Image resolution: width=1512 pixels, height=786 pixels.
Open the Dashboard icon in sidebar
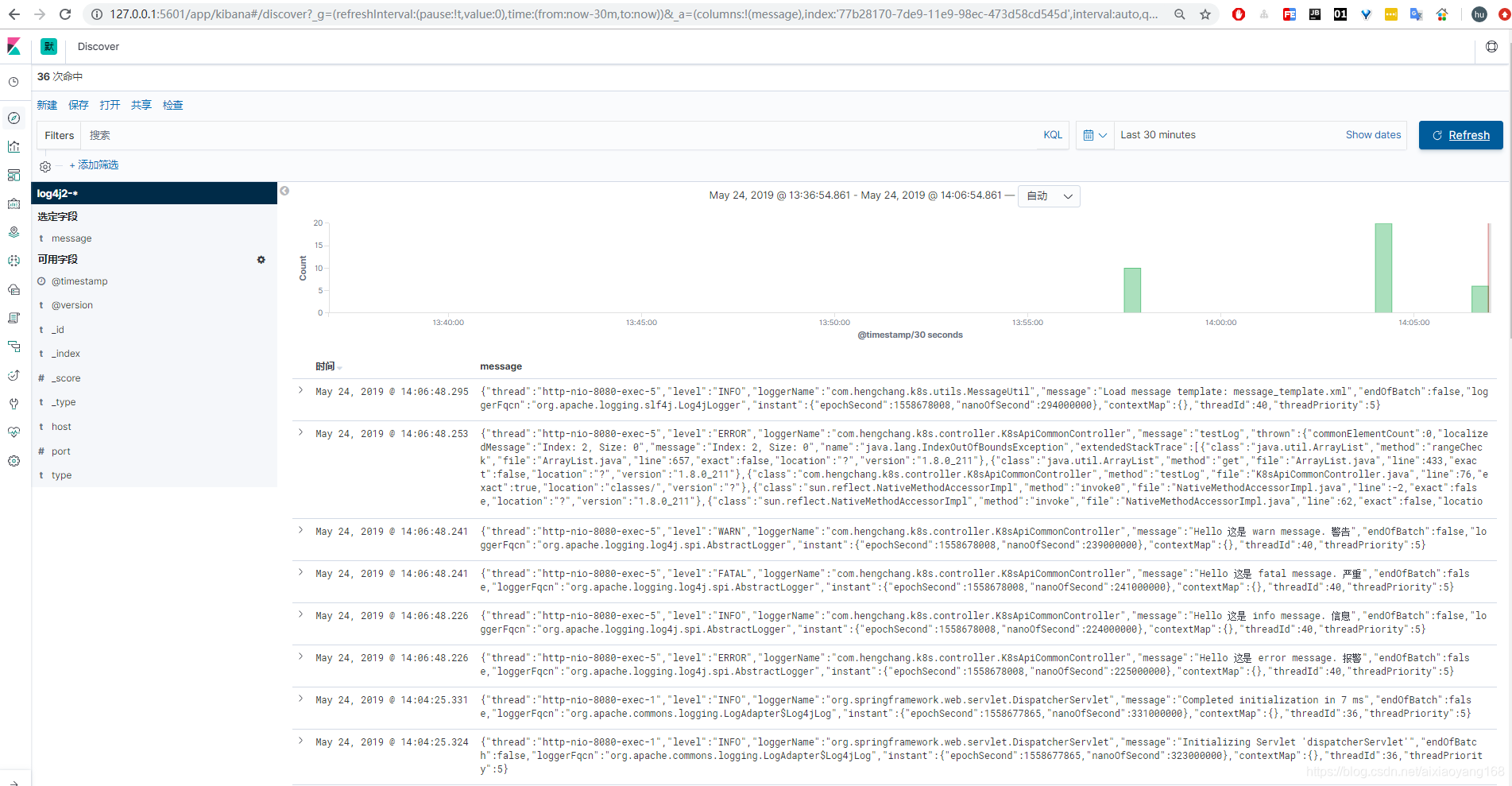(x=14, y=175)
